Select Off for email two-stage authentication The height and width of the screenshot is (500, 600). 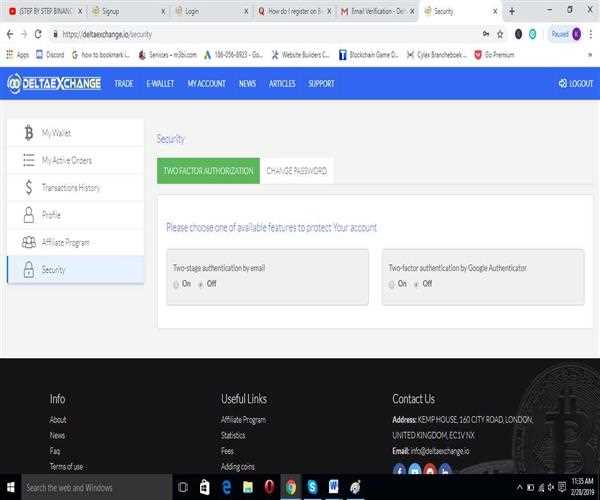click(x=200, y=284)
